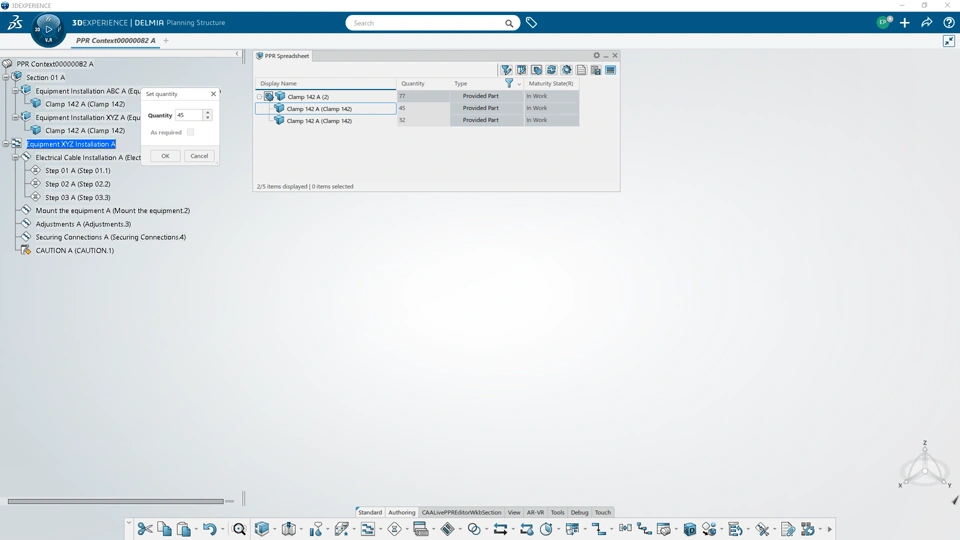This screenshot has height=540, width=960.
Task: Click the blue 3D cube icon in bottom toolbar
Action: 262,529
